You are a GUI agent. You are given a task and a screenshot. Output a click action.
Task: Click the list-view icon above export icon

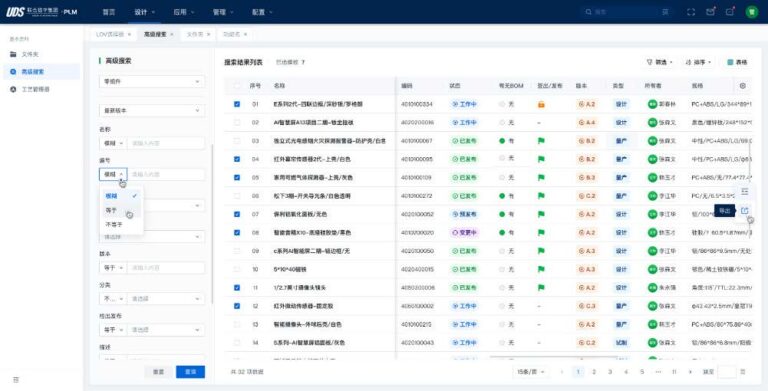coord(744,191)
